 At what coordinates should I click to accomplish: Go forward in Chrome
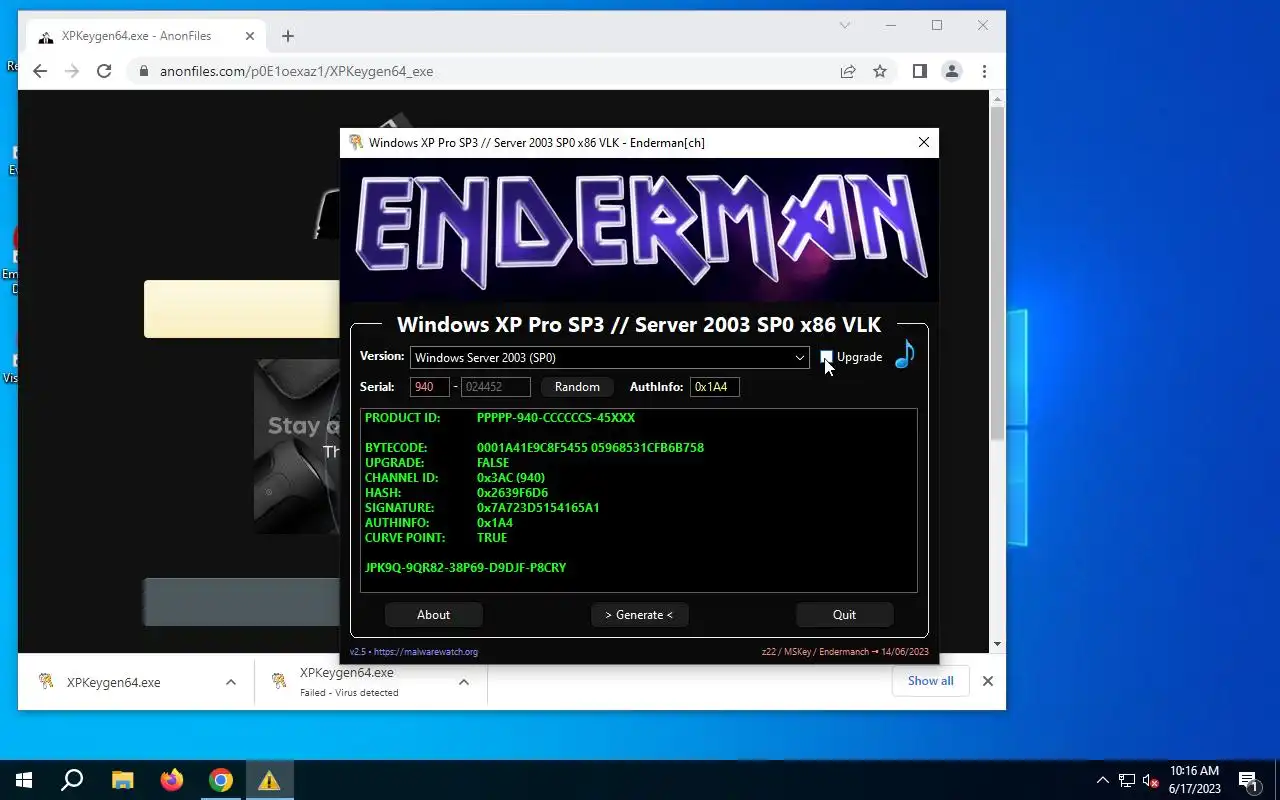pyautogui.click(x=72, y=71)
